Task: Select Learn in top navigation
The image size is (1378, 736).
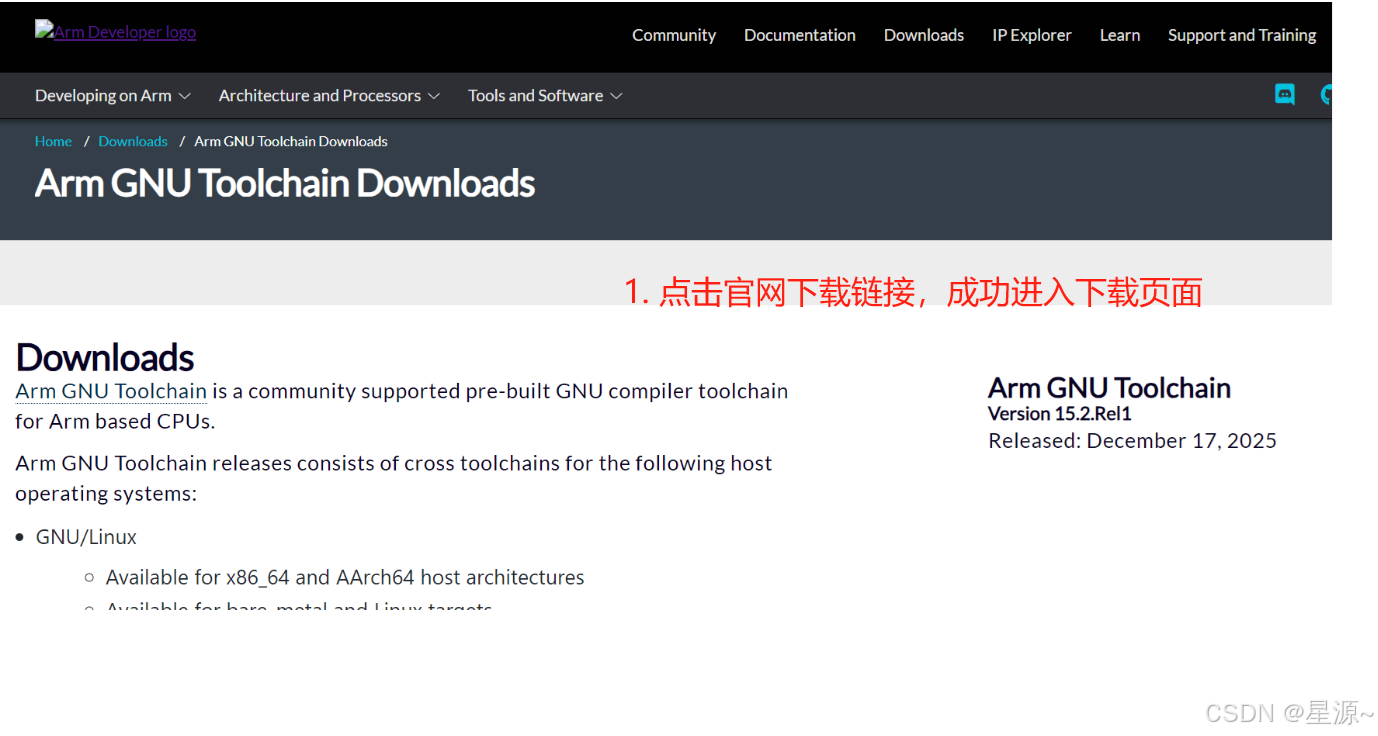Action: 1120,35
